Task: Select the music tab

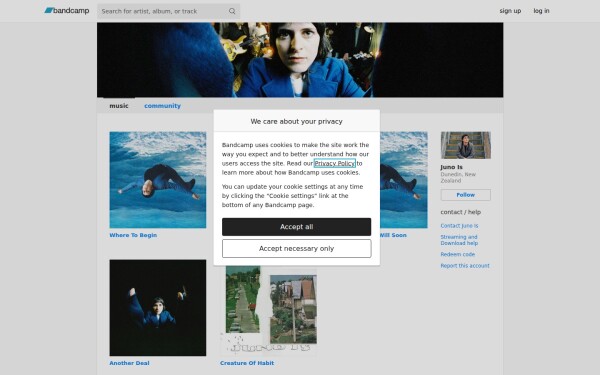Action: (119, 106)
